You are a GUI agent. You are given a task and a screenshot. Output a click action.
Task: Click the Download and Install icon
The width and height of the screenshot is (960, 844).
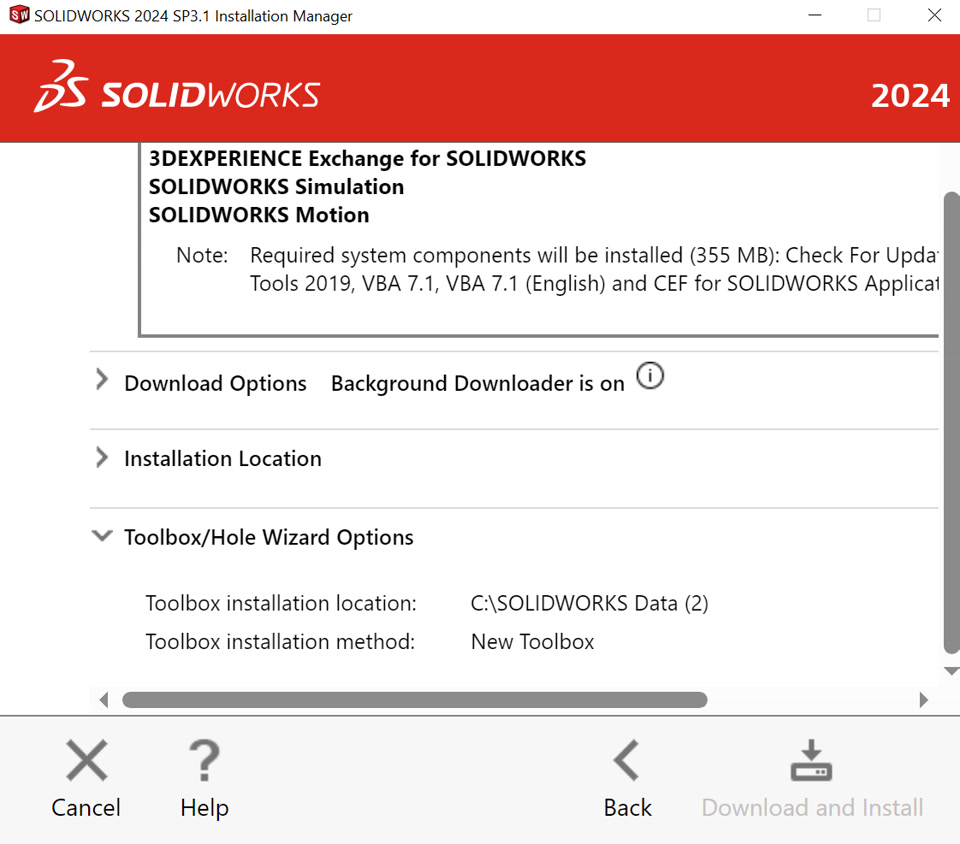click(x=812, y=761)
